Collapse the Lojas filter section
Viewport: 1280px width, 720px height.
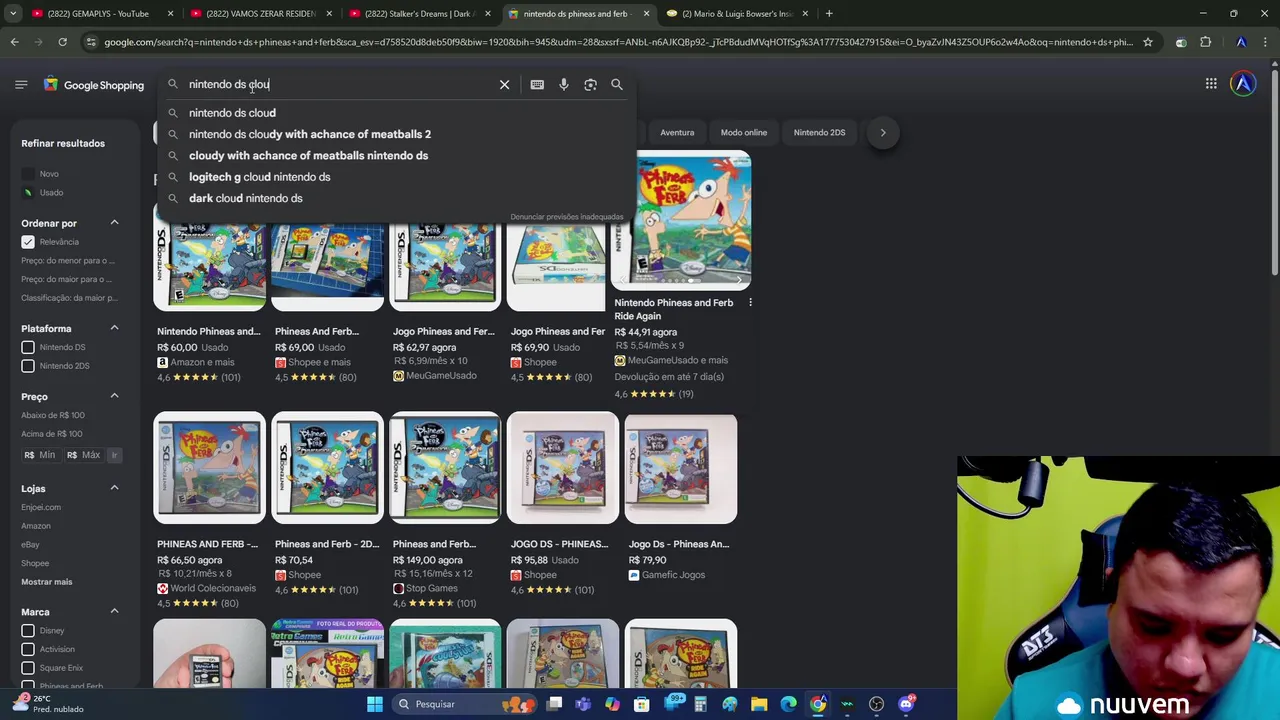[x=114, y=488]
